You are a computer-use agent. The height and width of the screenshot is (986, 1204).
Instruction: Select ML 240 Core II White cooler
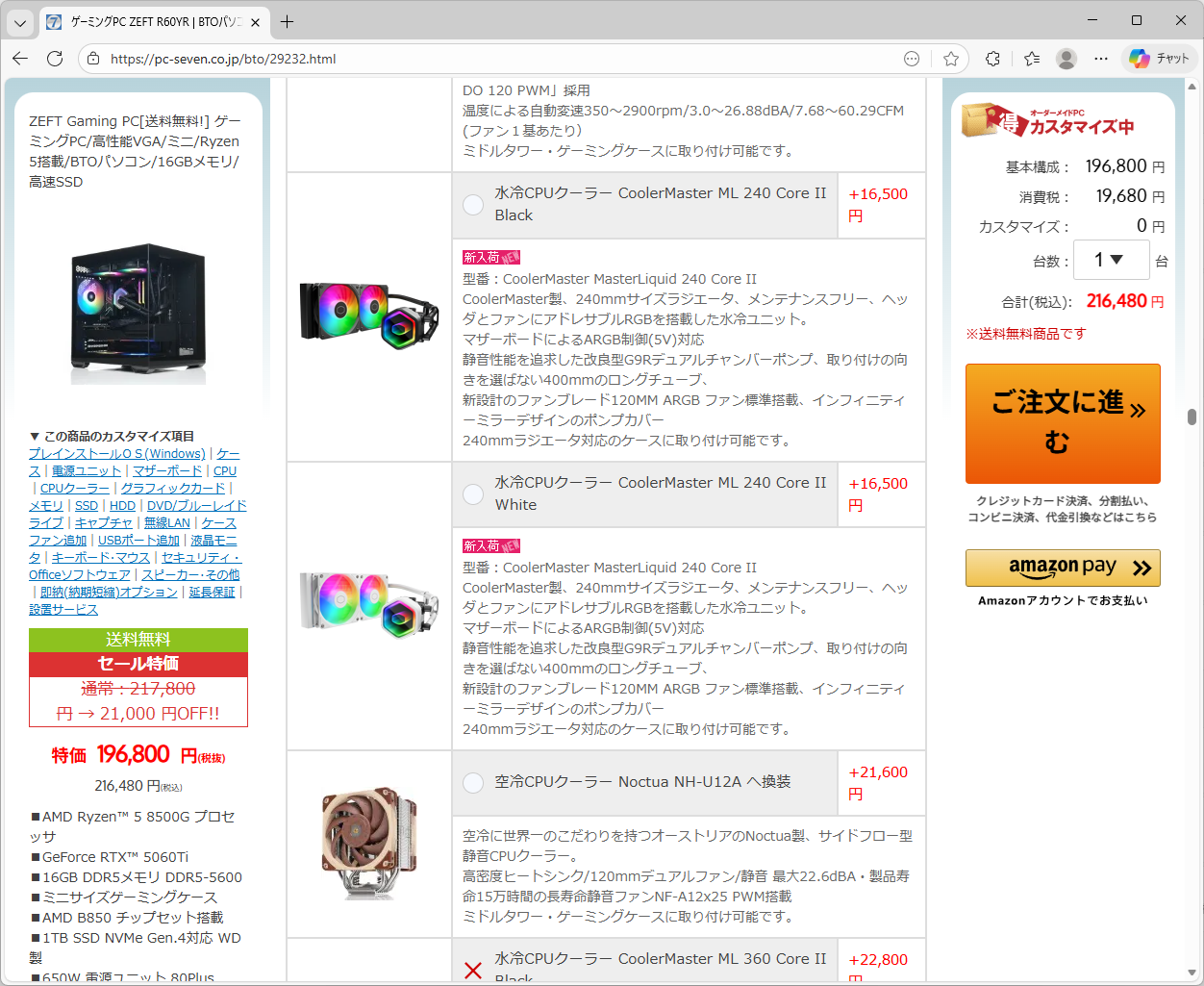[473, 494]
